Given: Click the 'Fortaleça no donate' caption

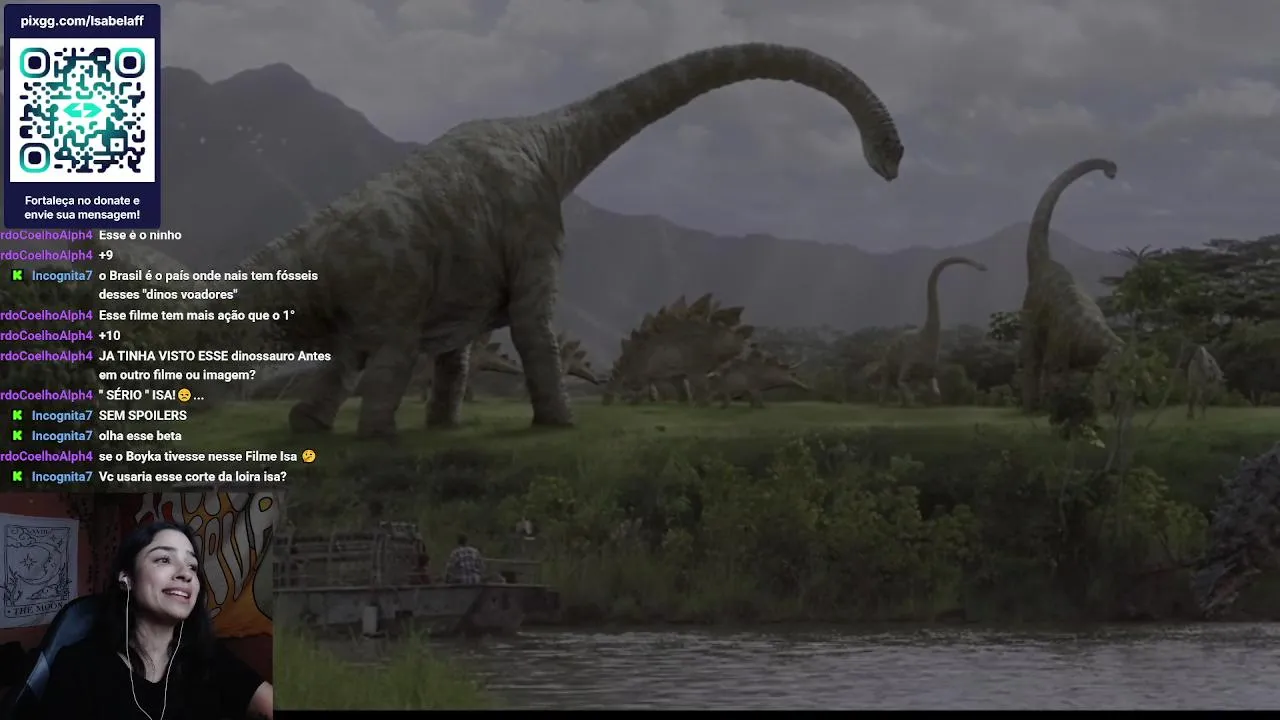Looking at the screenshot, I should click(82, 208).
